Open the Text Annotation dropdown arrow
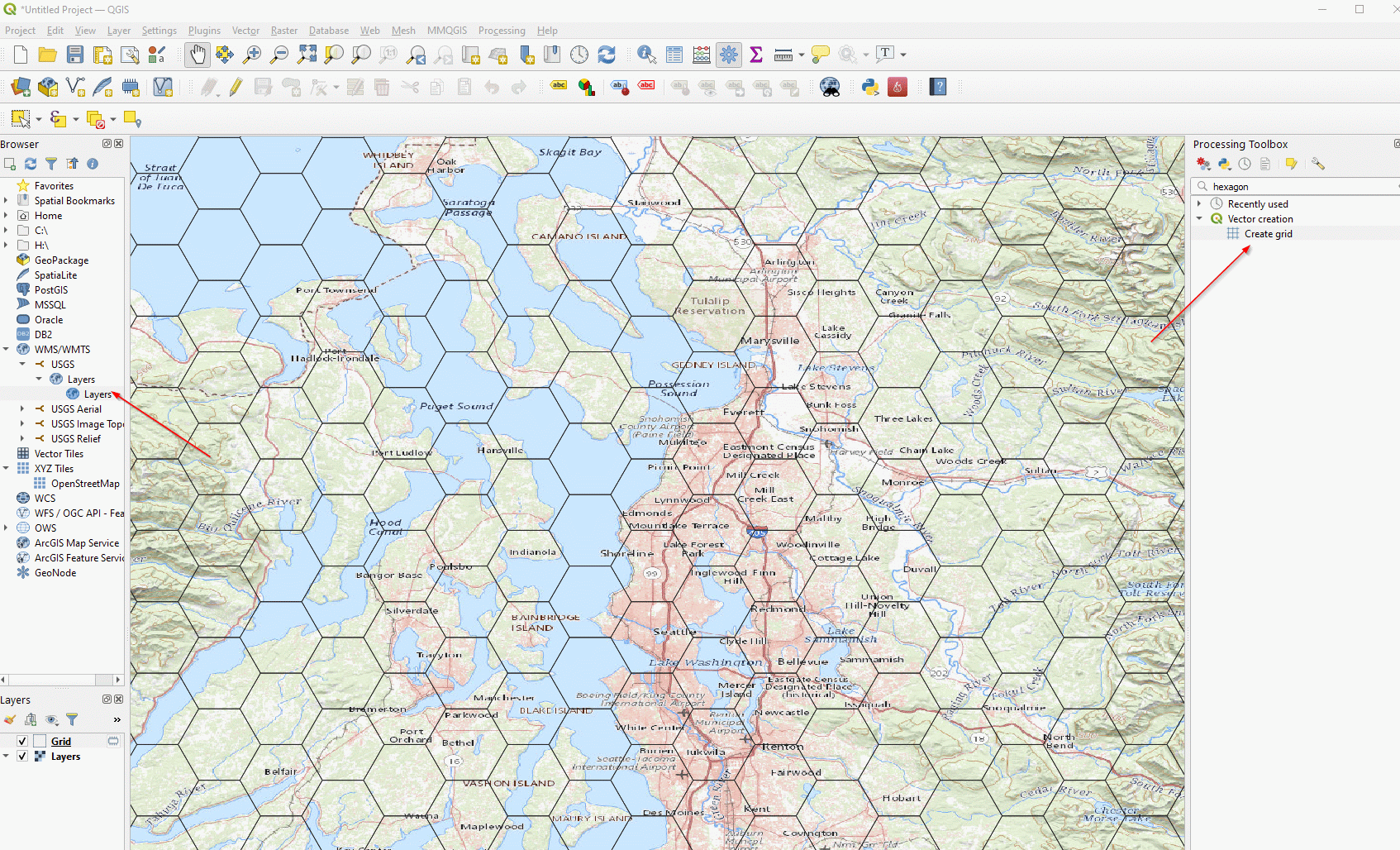The image size is (1400, 850). 903,55
